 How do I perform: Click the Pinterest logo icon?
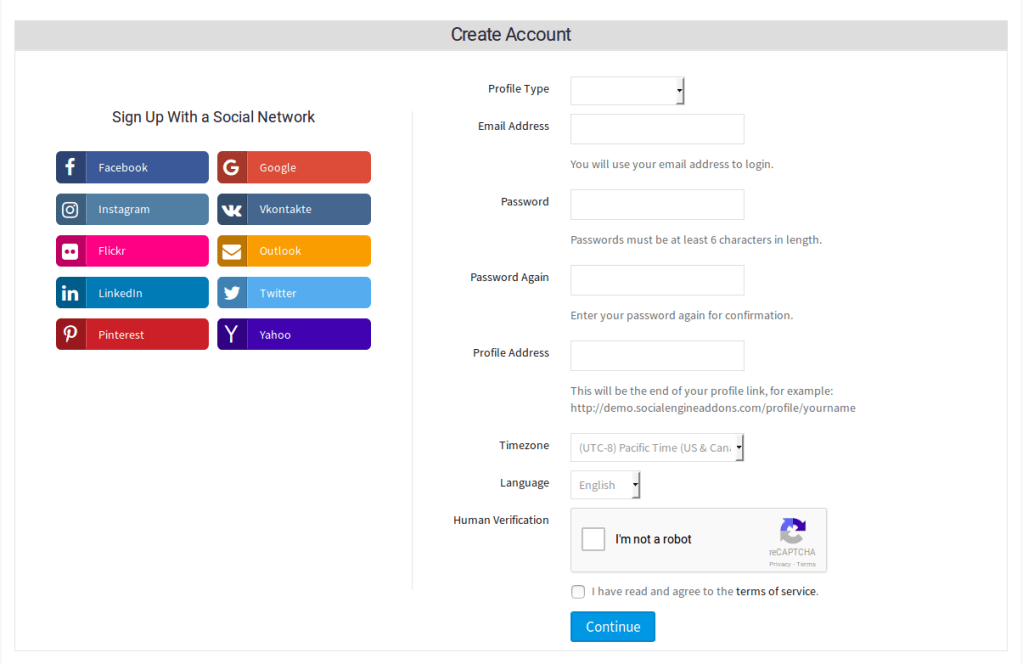point(70,335)
